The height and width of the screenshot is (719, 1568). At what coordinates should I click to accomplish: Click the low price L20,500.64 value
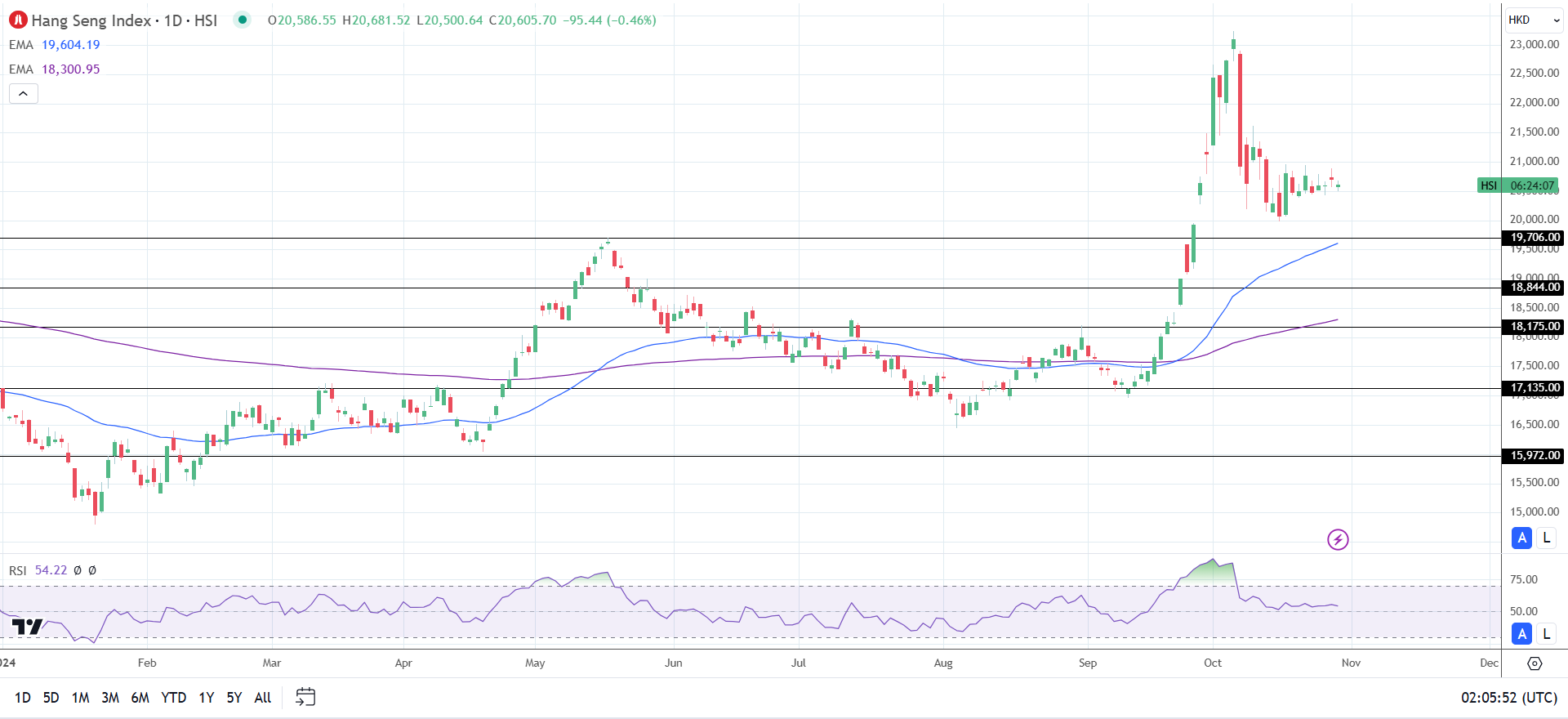click(x=450, y=20)
